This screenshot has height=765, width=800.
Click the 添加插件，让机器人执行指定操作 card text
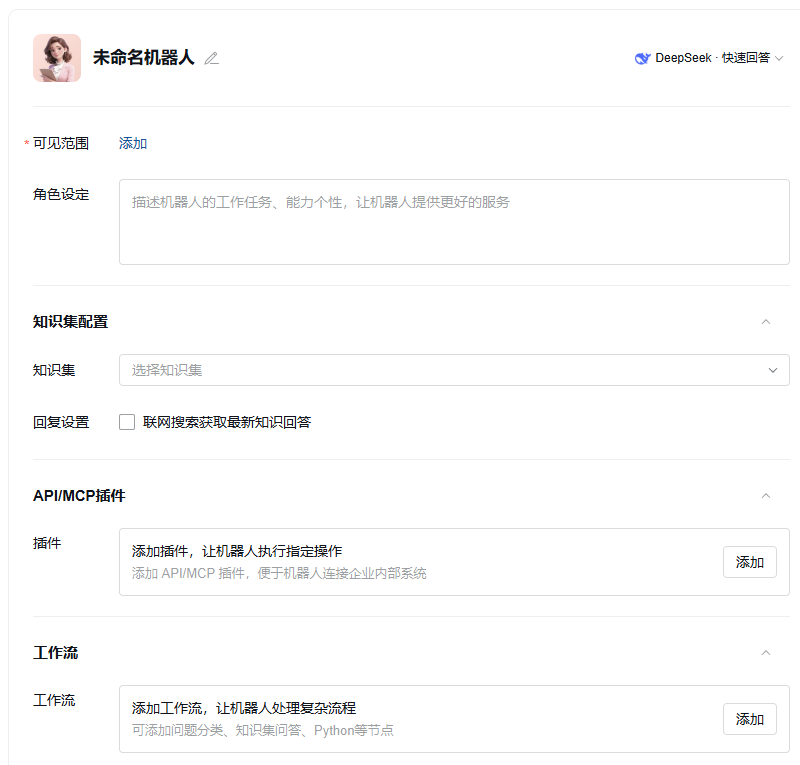[237, 551]
